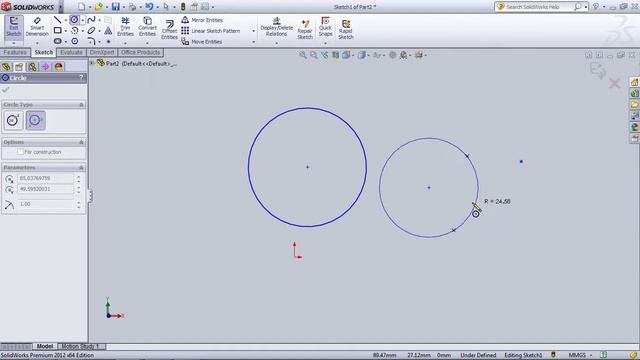Click the exit sketch confirmation corner icon

598,70
